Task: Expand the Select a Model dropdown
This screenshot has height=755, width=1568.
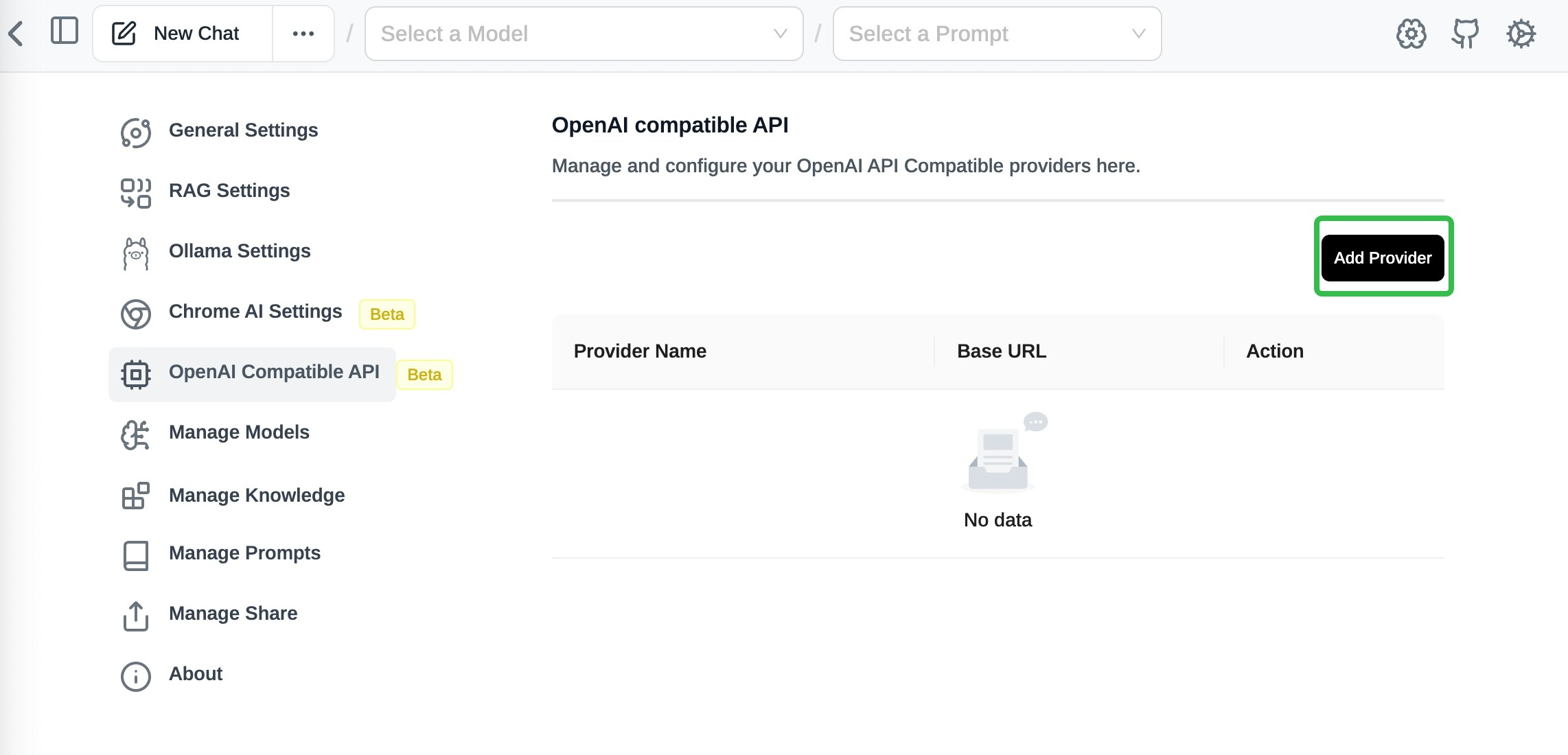Action: tap(584, 34)
